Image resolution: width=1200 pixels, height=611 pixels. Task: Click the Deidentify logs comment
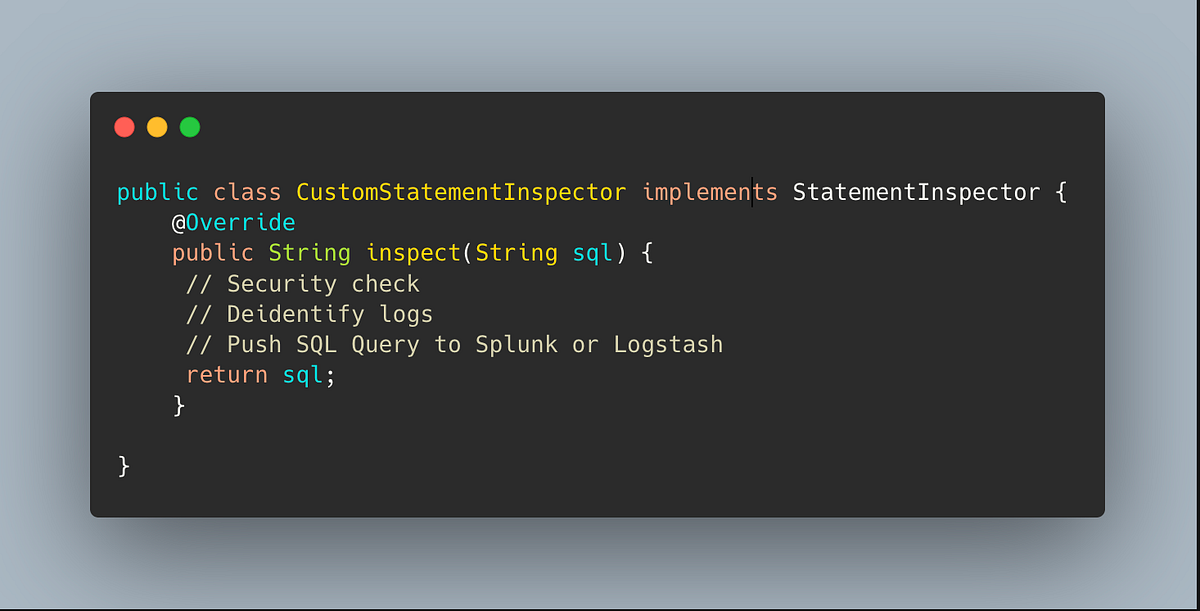pyautogui.click(x=309, y=314)
